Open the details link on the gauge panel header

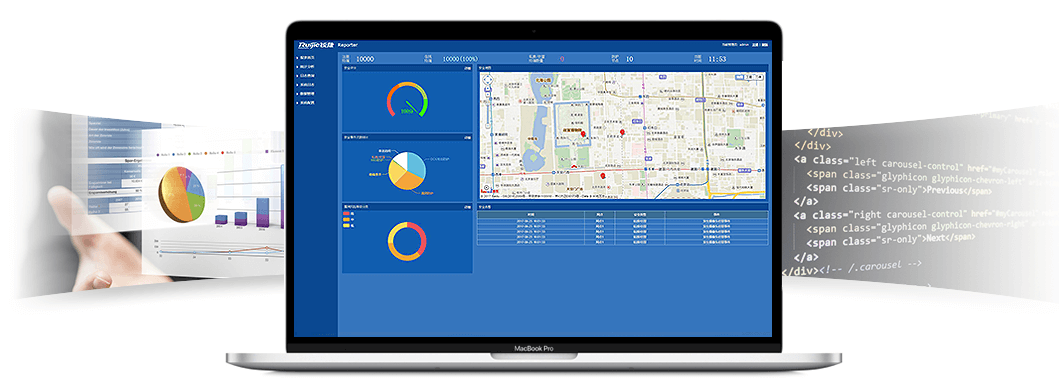point(467,68)
